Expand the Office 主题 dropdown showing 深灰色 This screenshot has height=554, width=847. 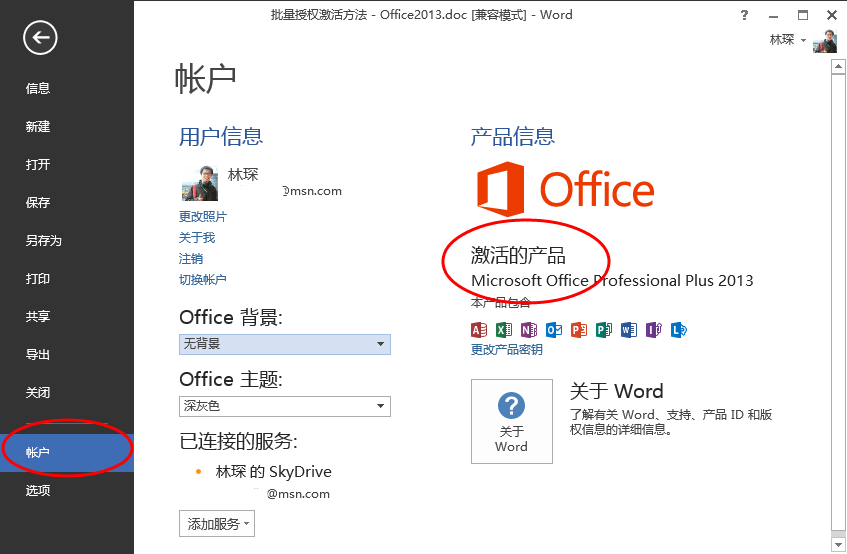tap(285, 406)
